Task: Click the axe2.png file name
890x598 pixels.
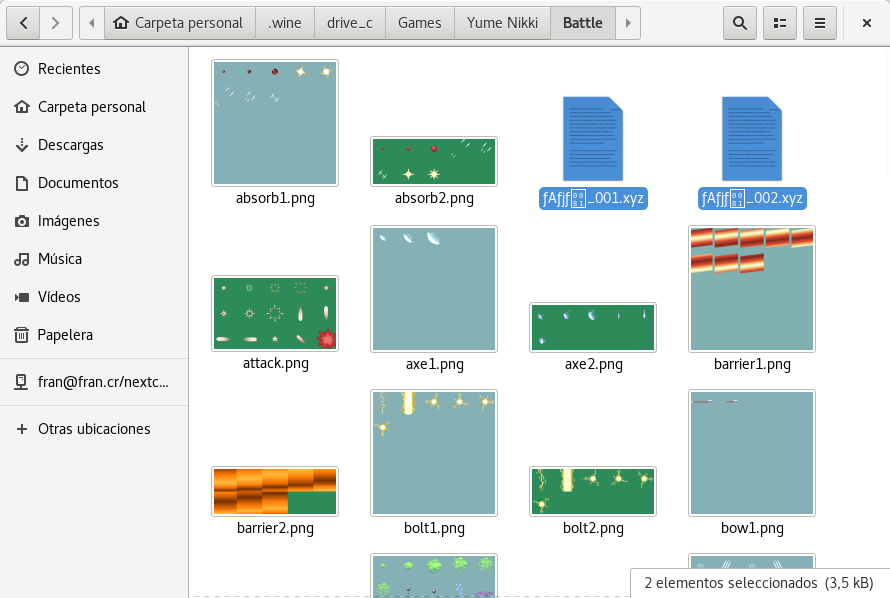Action: [594, 364]
